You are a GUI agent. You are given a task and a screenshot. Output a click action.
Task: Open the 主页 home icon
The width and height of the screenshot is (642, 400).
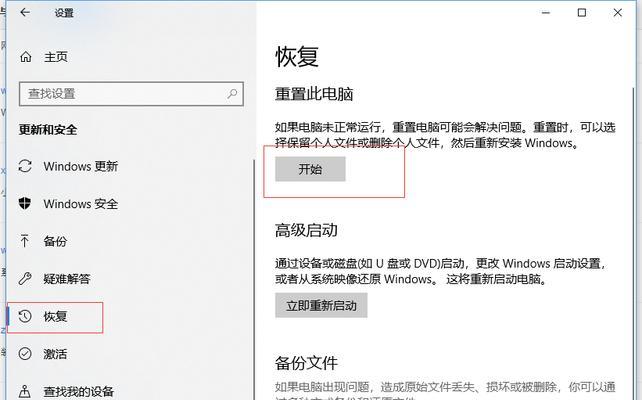coord(26,57)
